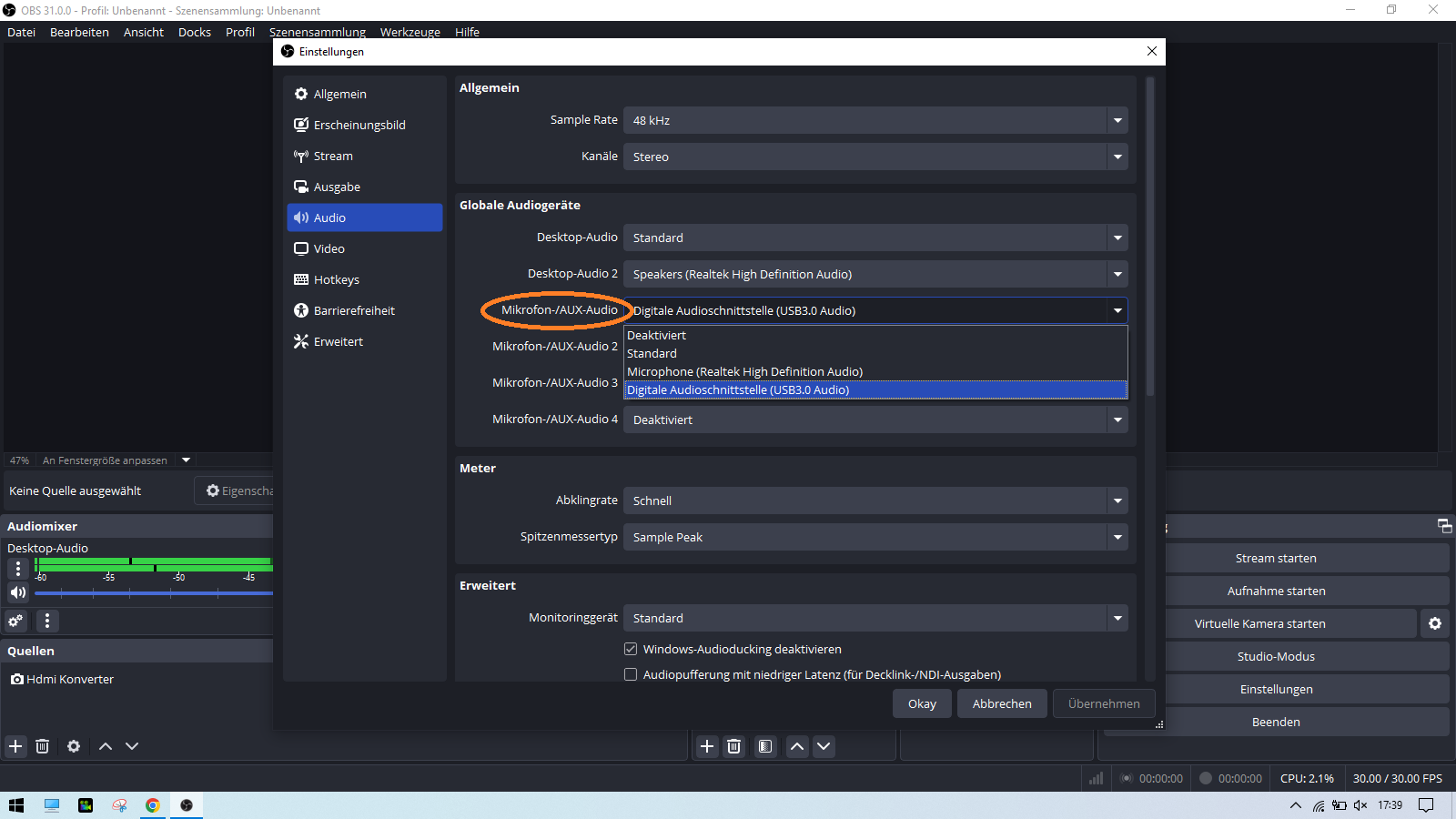
Task: Open the Mikrofon-/AUX-Audio 4 dropdown
Action: pyautogui.click(x=875, y=420)
